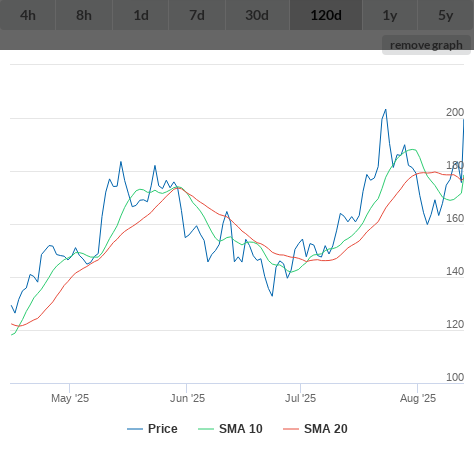The image size is (474, 455).
Task: Click the Jun '25 axis label
Action: click(x=187, y=398)
